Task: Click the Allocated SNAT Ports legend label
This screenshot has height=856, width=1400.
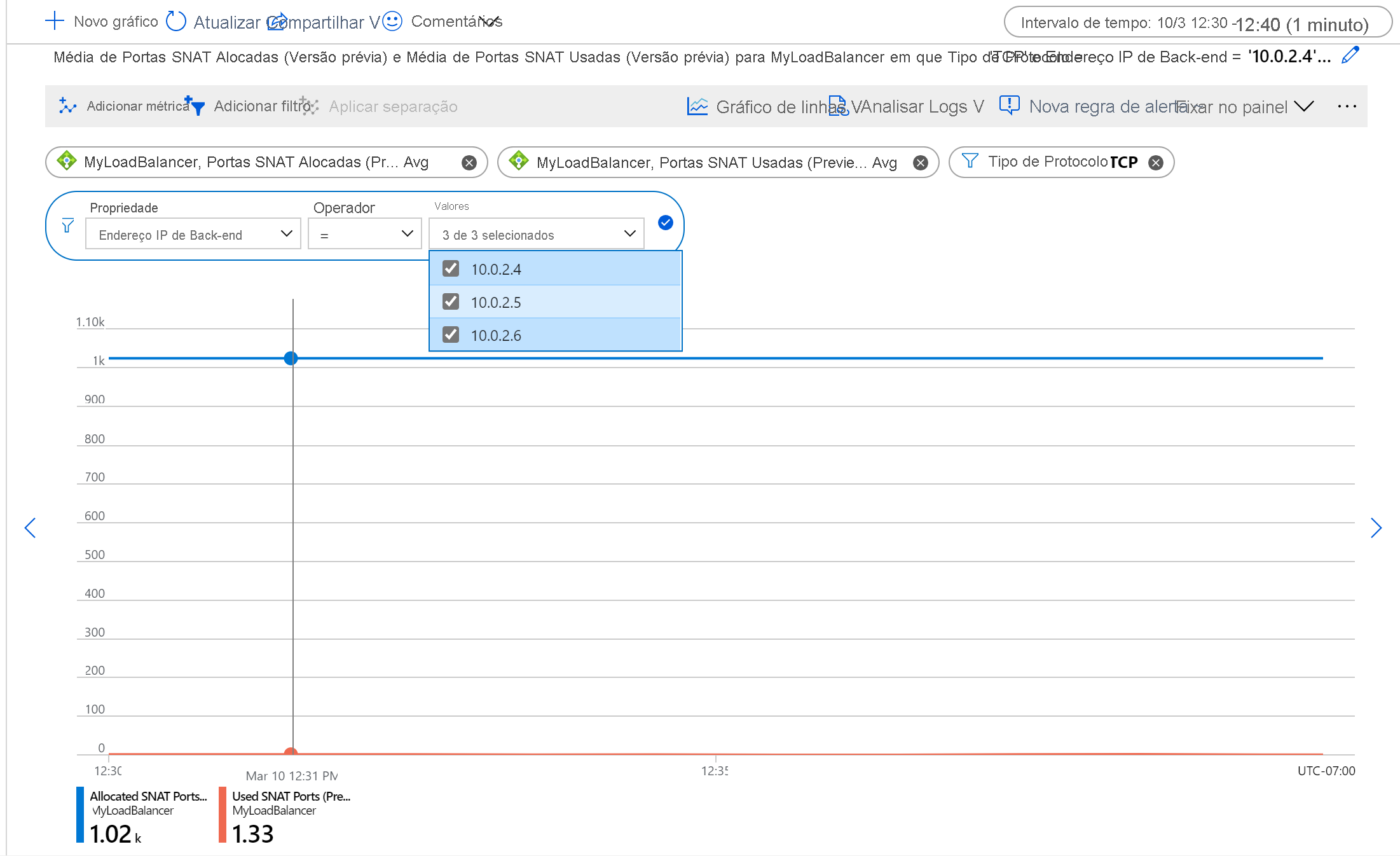Action: click(x=148, y=796)
